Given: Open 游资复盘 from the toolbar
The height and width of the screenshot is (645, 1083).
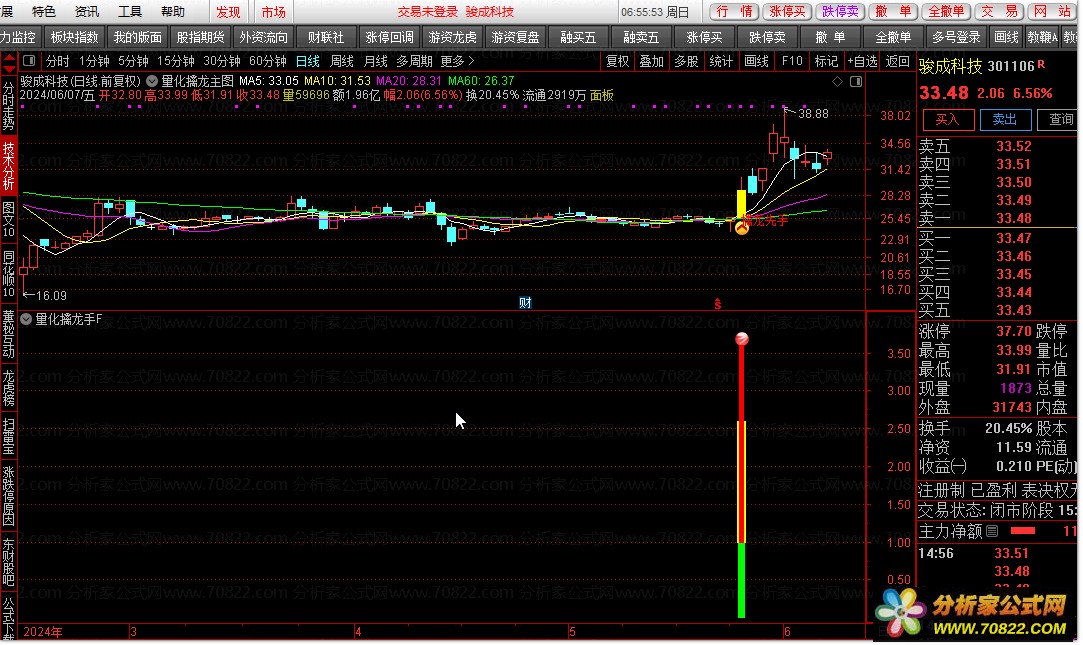Looking at the screenshot, I should pyautogui.click(x=515, y=37).
